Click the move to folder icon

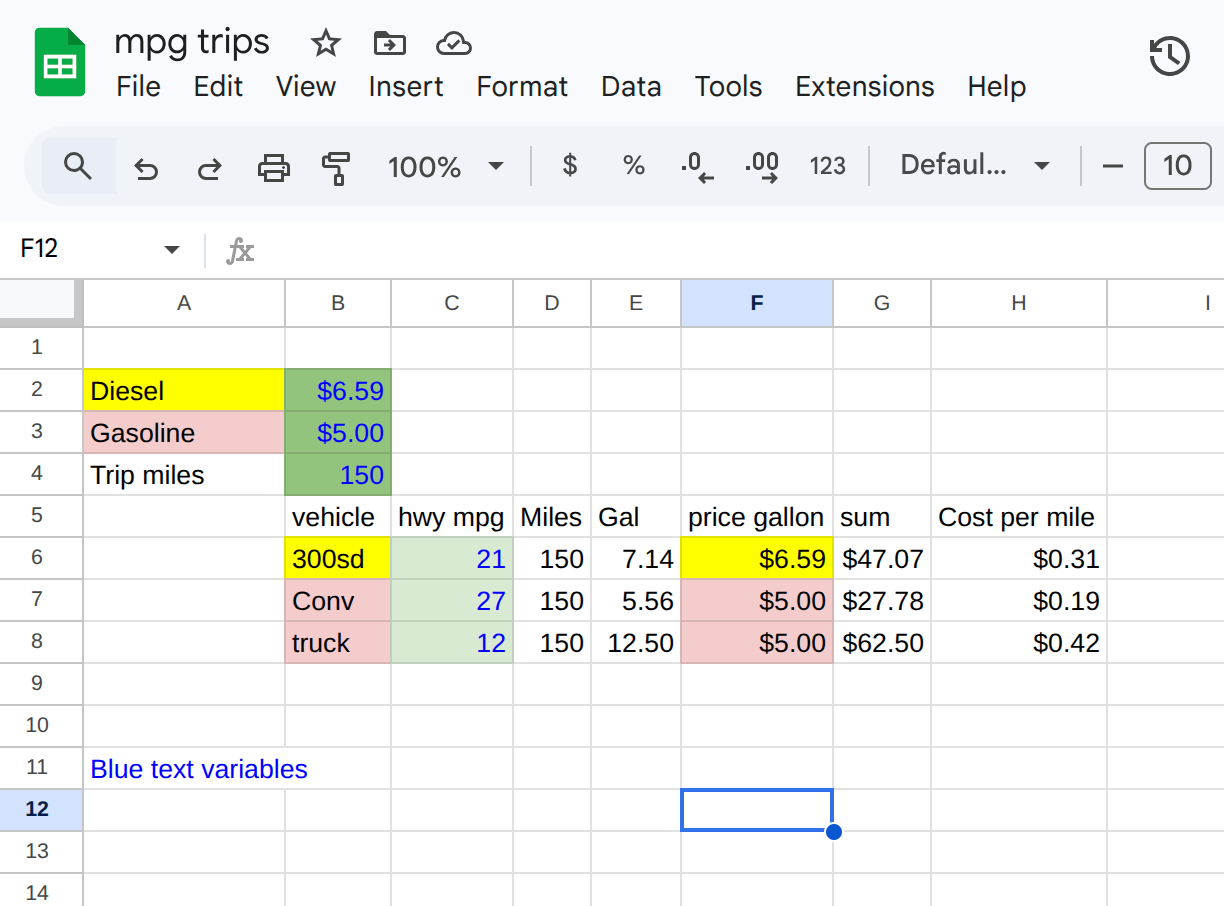click(x=389, y=43)
